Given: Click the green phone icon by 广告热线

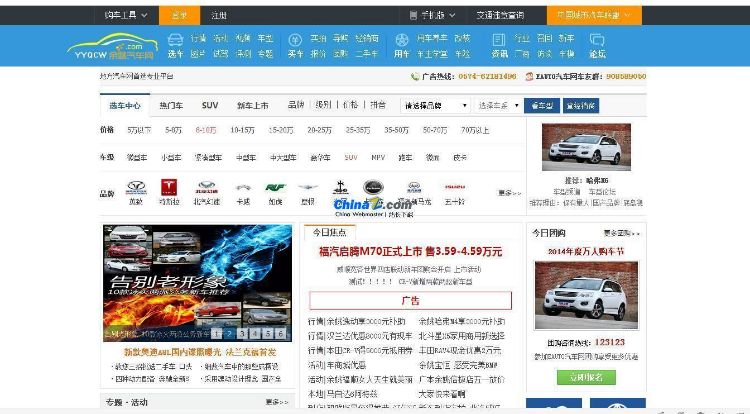Looking at the screenshot, I should tap(415, 76).
